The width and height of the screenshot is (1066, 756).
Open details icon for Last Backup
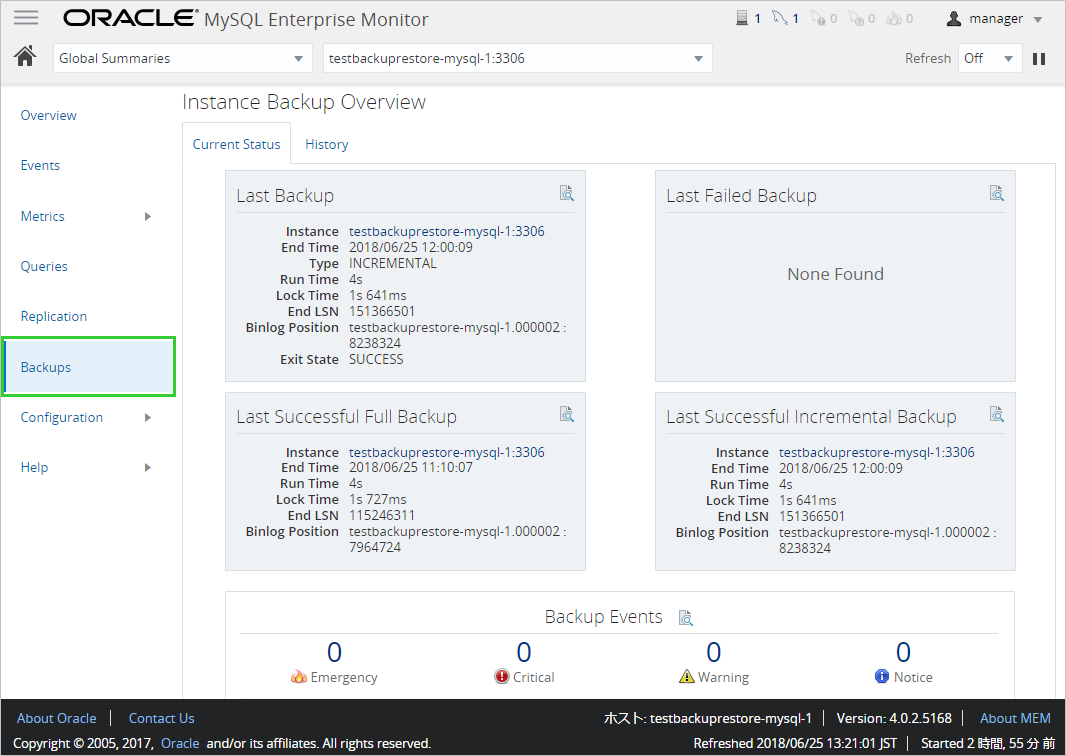pos(566,193)
